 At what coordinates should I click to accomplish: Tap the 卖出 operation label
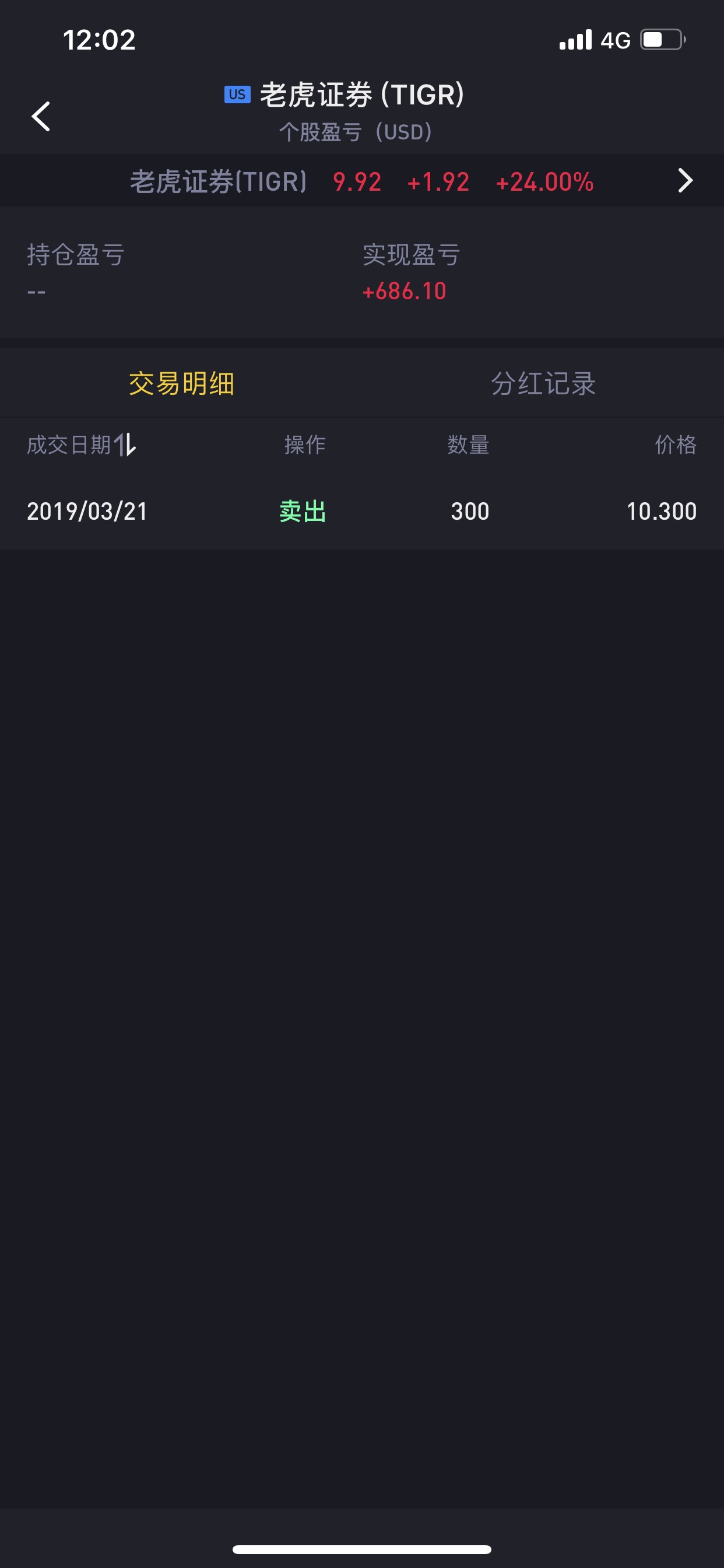(x=303, y=512)
